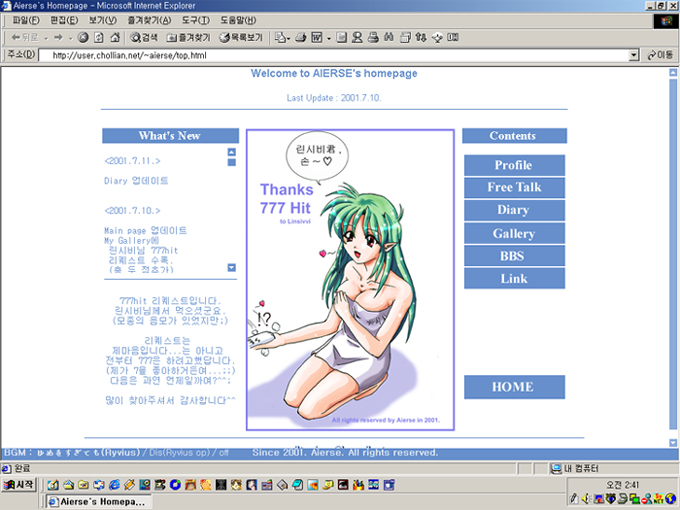Open the 도구(T) menu
This screenshot has width=680, height=510.
click(195, 20)
